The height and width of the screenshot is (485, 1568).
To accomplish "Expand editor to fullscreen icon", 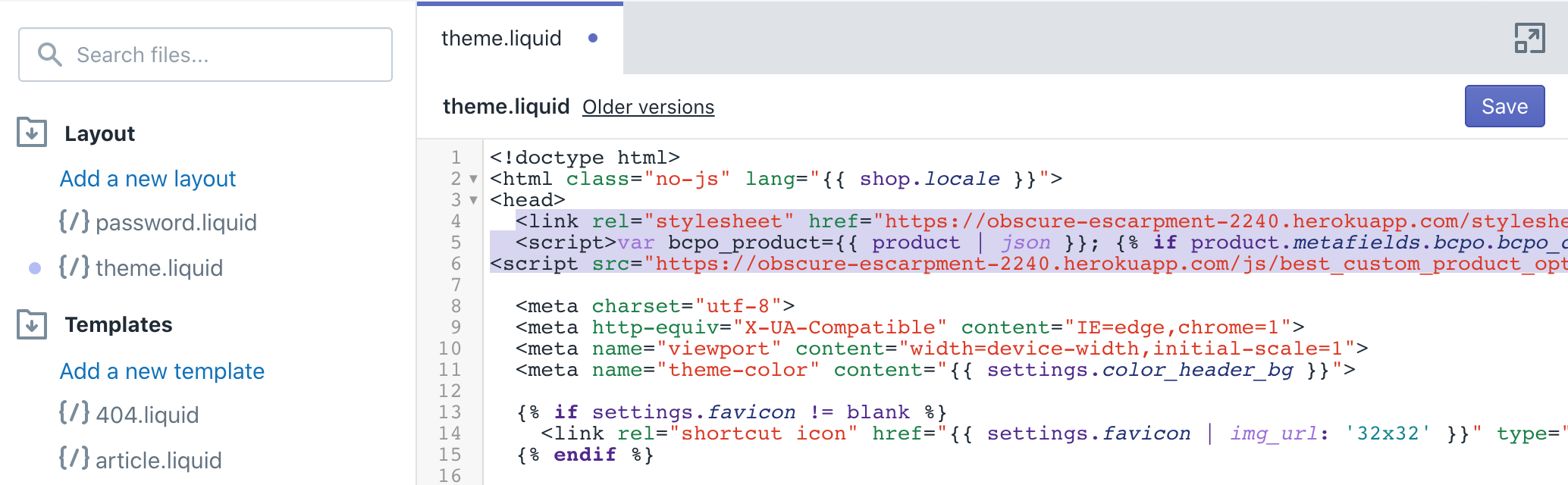I will pos(1529,38).
